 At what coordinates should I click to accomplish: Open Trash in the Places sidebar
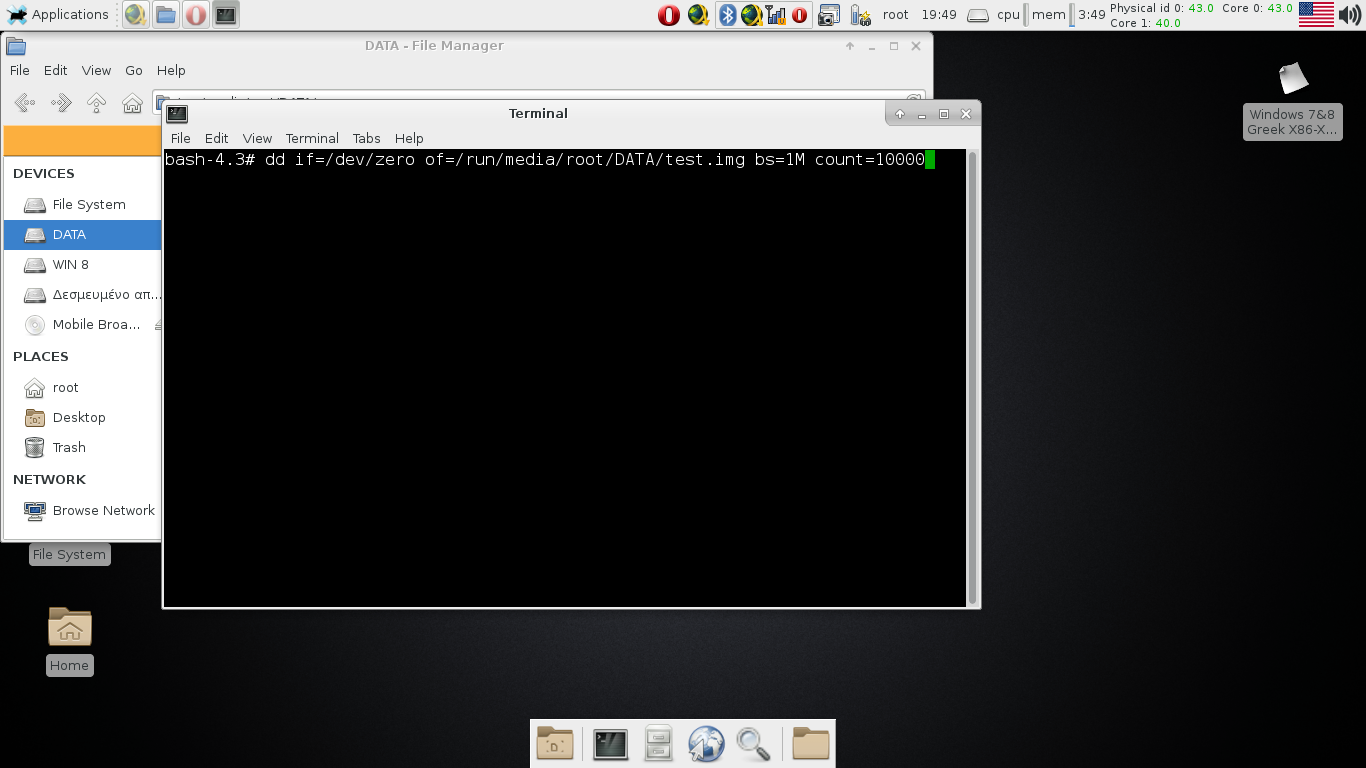coord(69,447)
